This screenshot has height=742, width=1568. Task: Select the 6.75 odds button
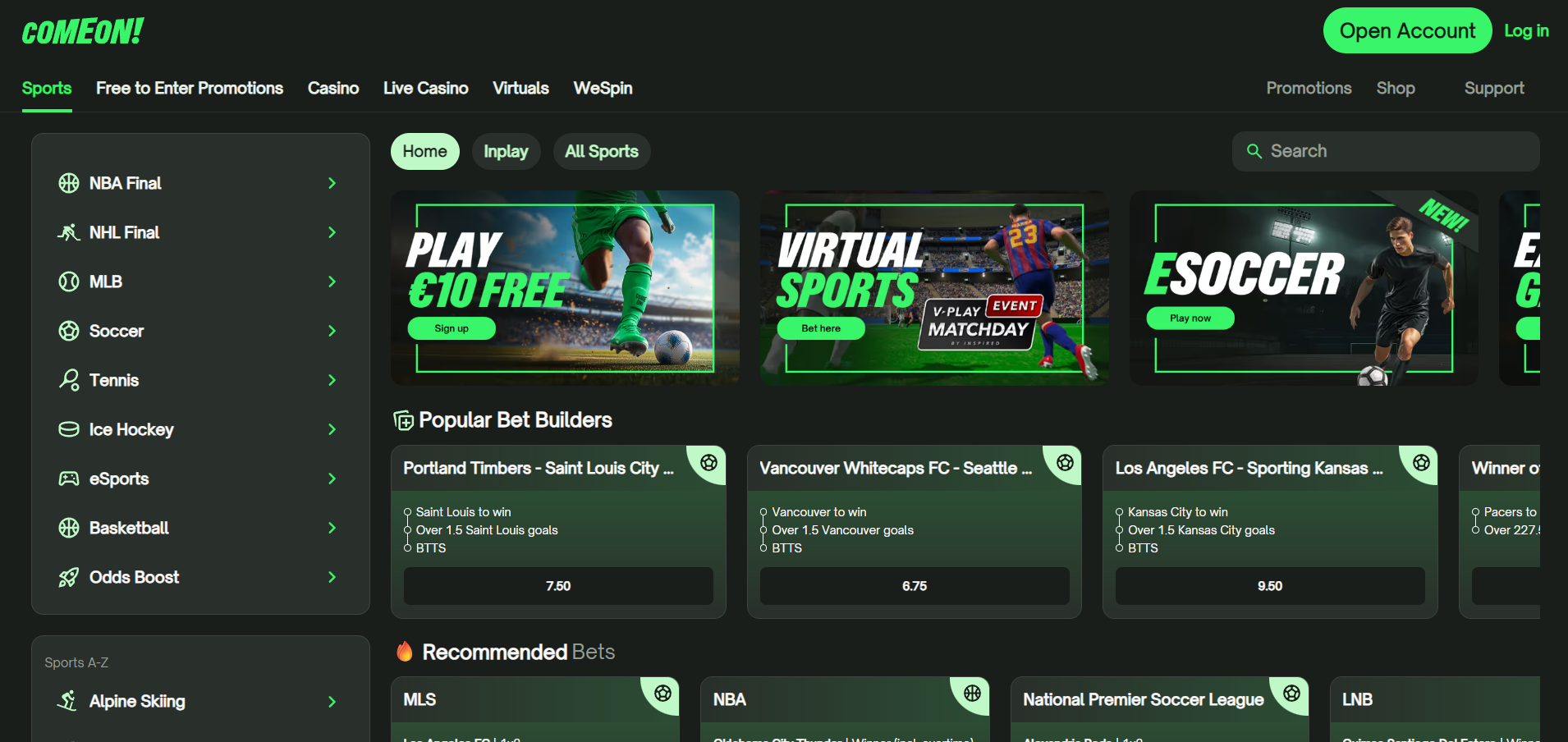pyautogui.click(x=915, y=586)
